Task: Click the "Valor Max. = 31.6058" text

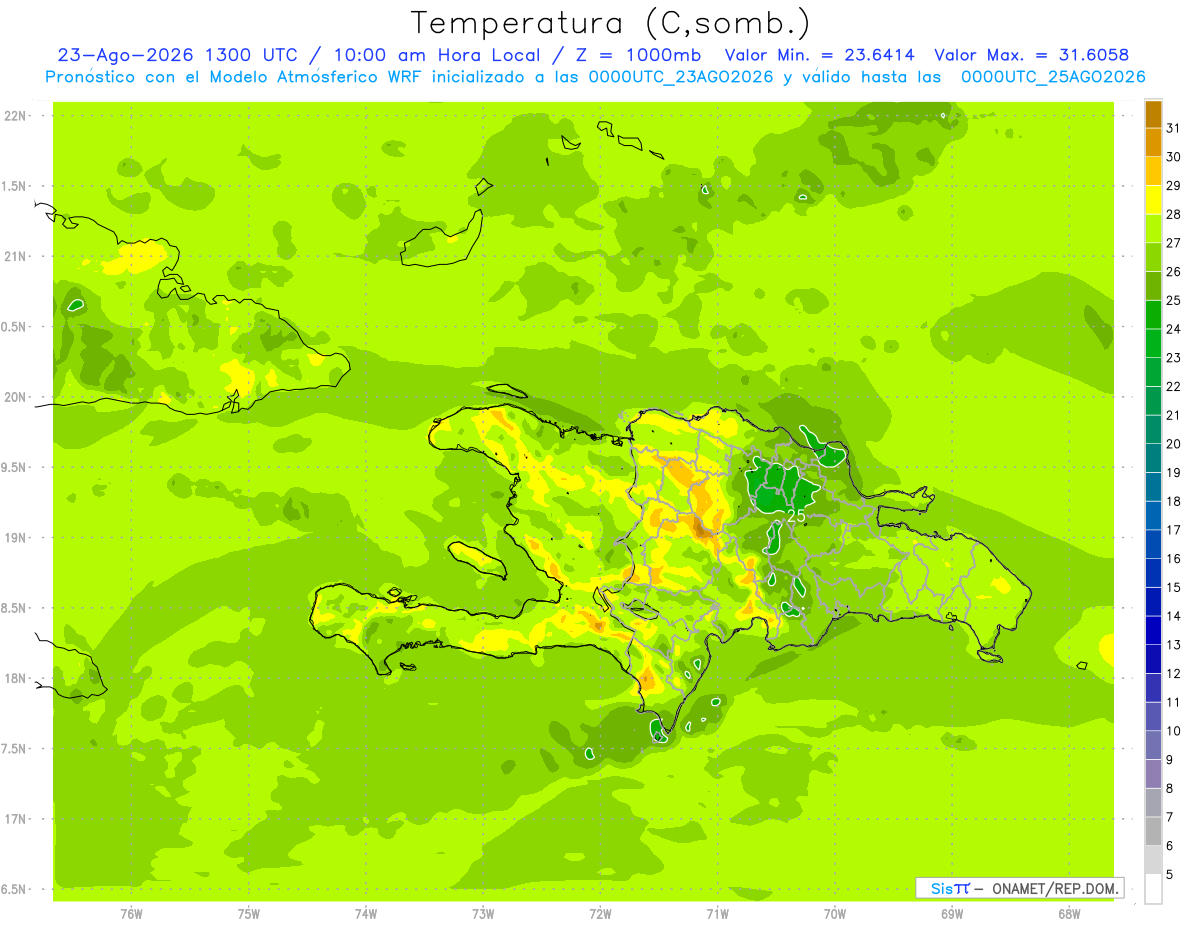Action: (1031, 55)
